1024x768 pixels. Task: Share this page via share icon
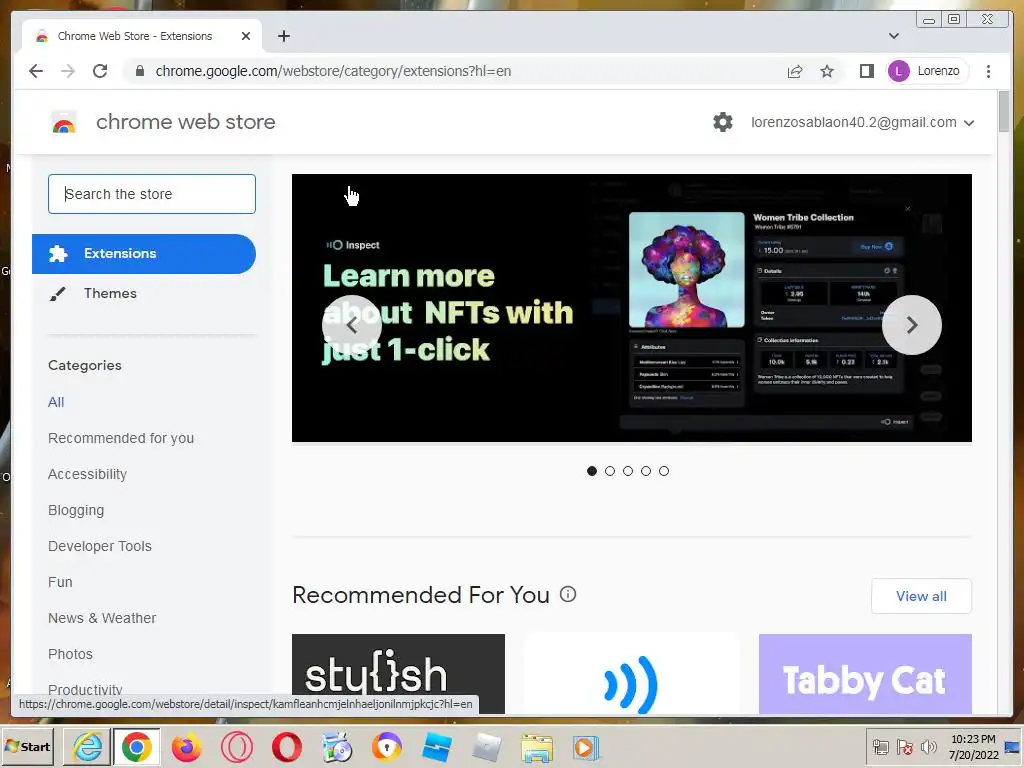click(795, 71)
